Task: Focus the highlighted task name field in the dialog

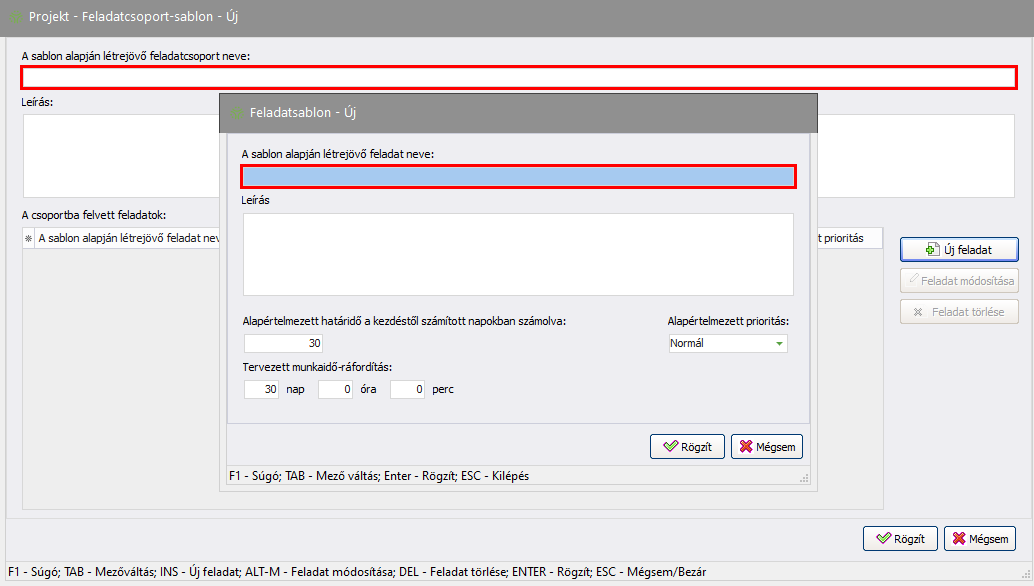Action: pos(518,176)
